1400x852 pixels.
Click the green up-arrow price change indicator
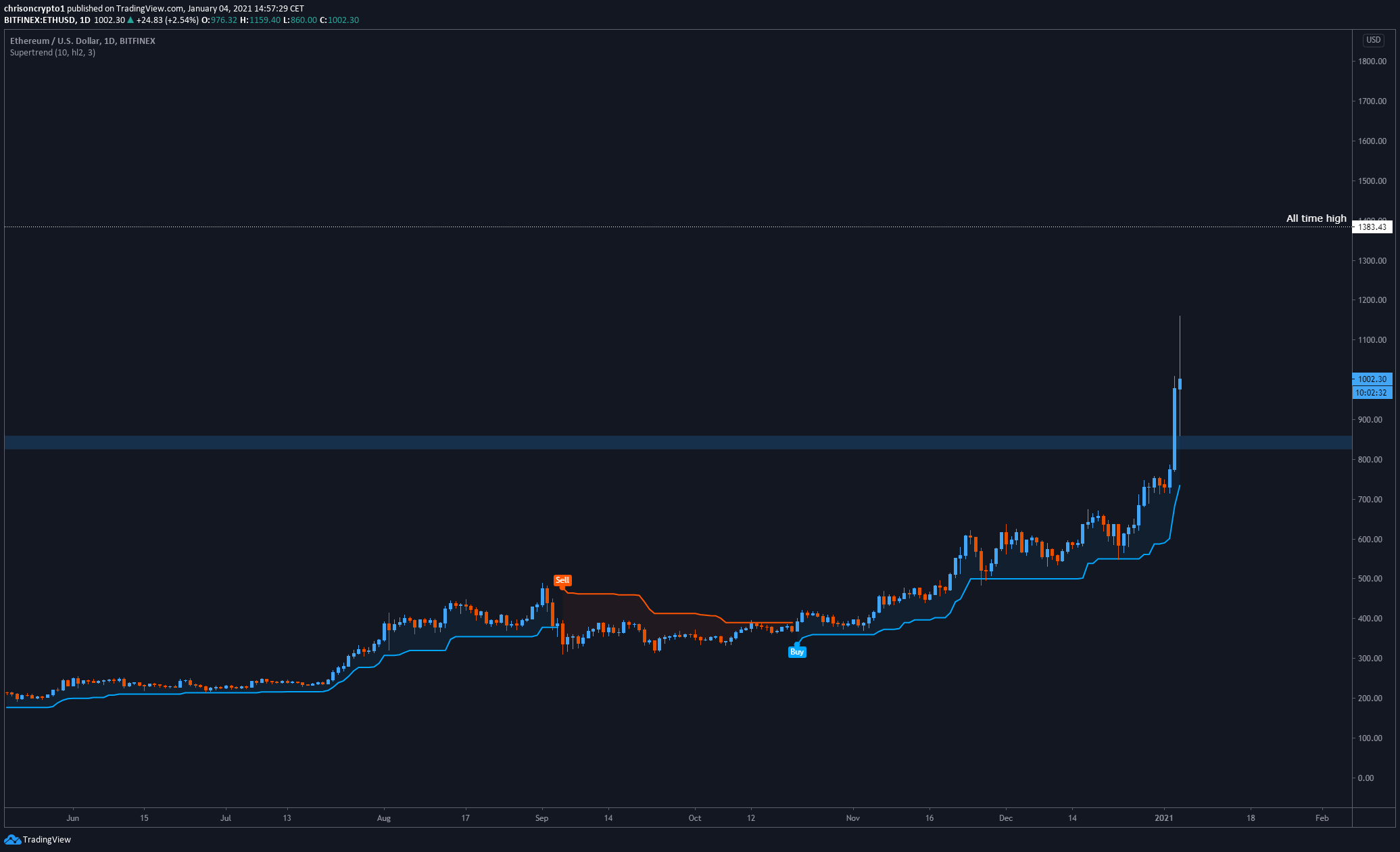point(130,20)
